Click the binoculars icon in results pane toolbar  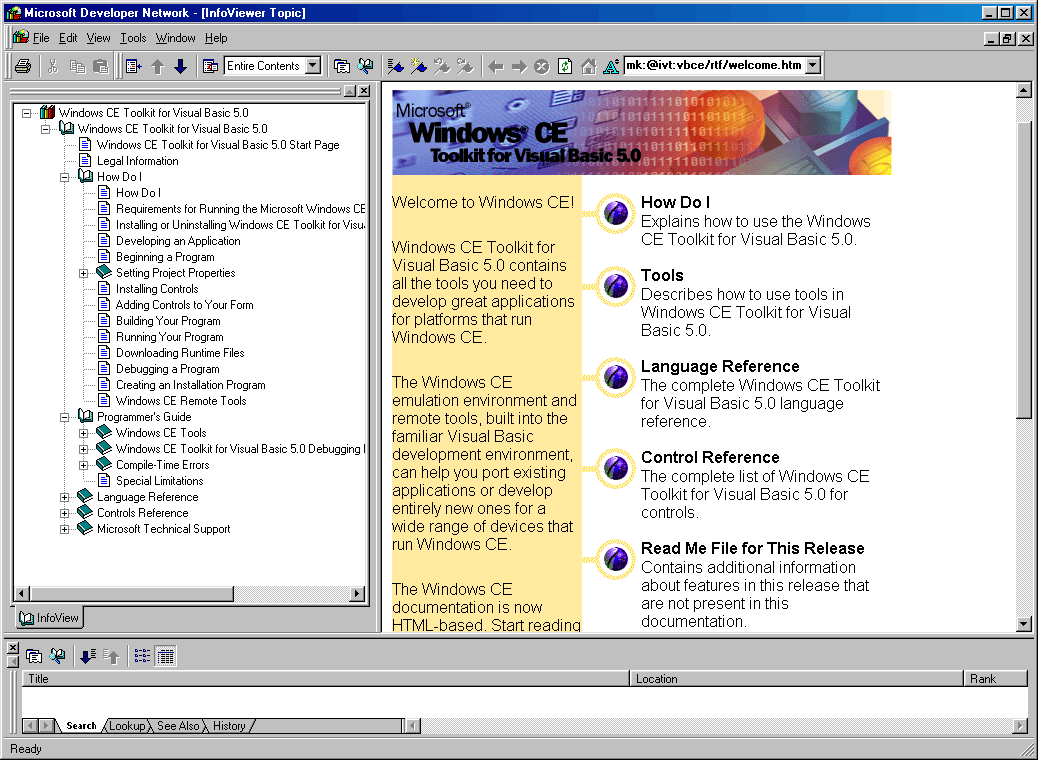[58, 656]
